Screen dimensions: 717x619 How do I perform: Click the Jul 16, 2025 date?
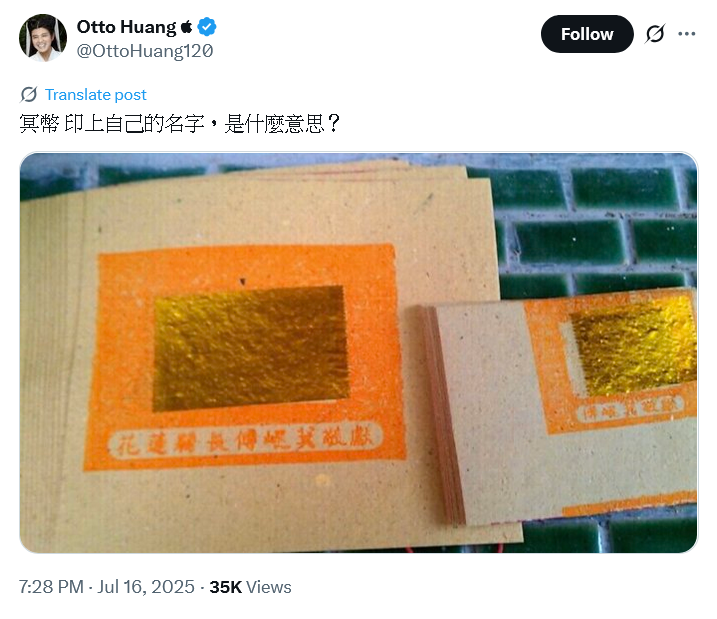(146, 587)
